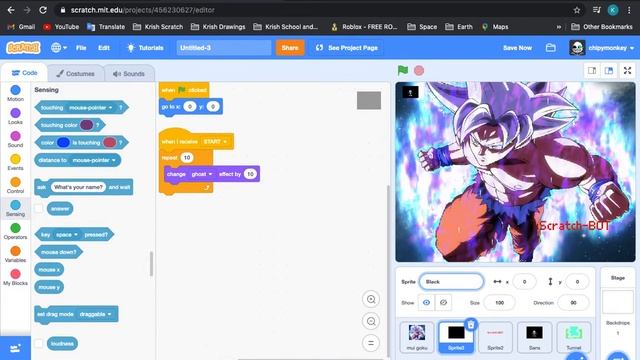Expand touching mouse-pointer block dropdown

[x=110, y=108]
